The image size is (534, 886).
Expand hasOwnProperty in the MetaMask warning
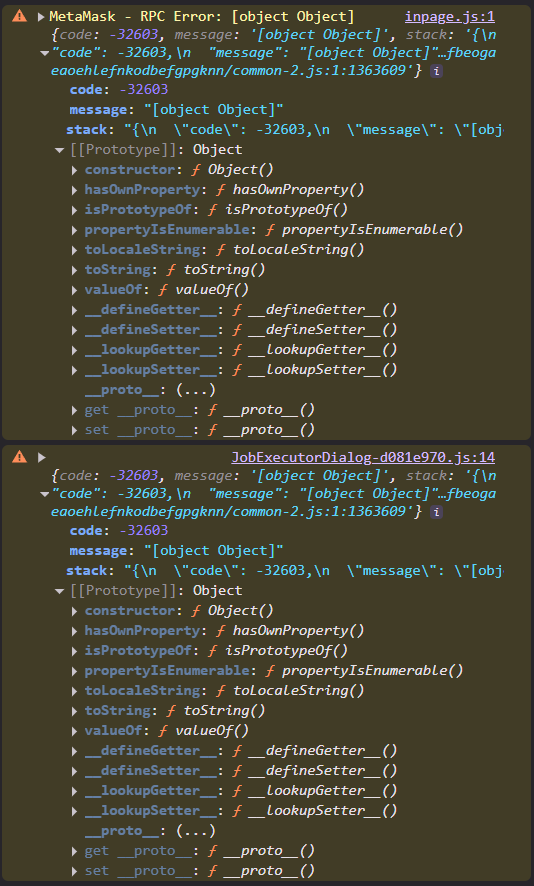tap(75, 190)
